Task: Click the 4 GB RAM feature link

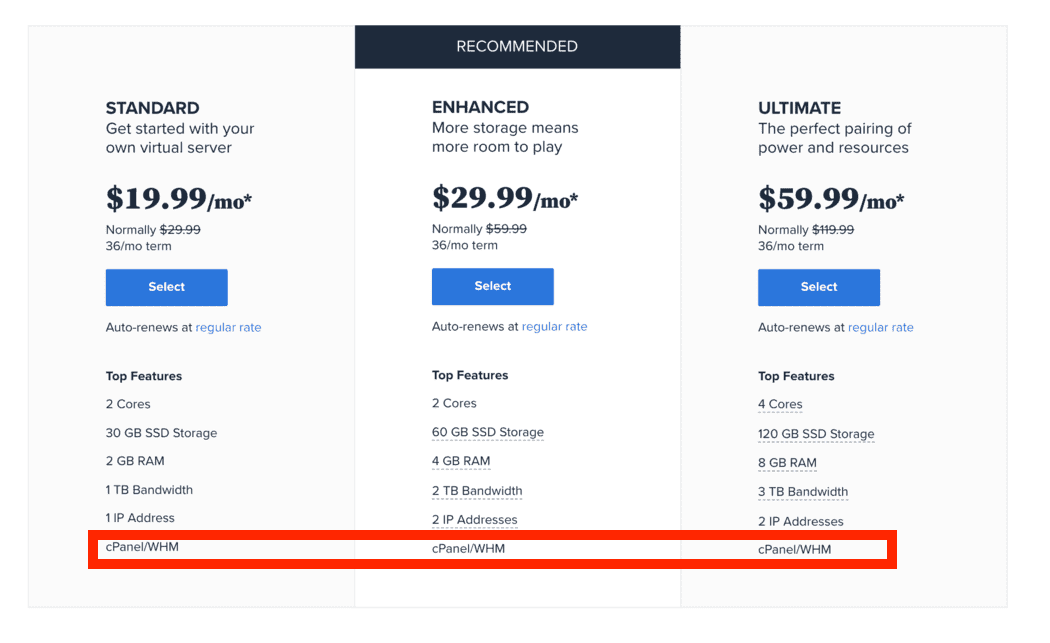Action: point(461,461)
